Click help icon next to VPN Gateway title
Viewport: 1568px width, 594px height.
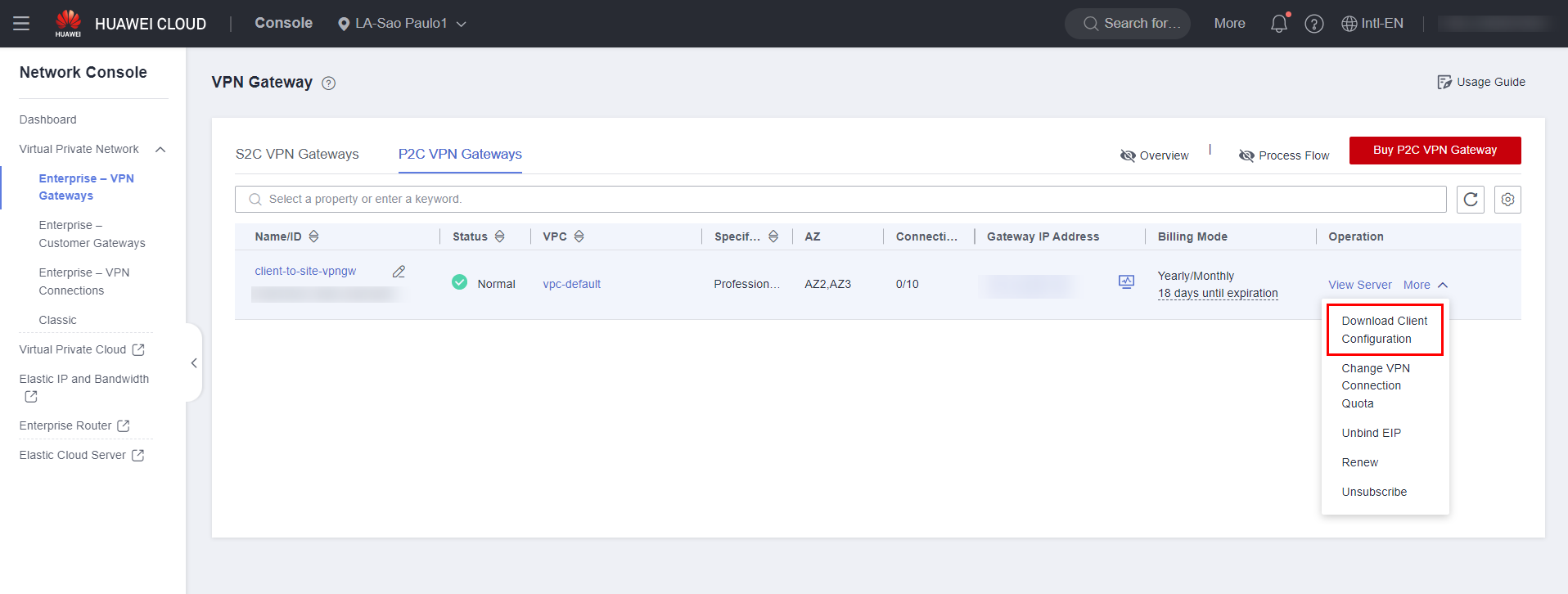328,83
